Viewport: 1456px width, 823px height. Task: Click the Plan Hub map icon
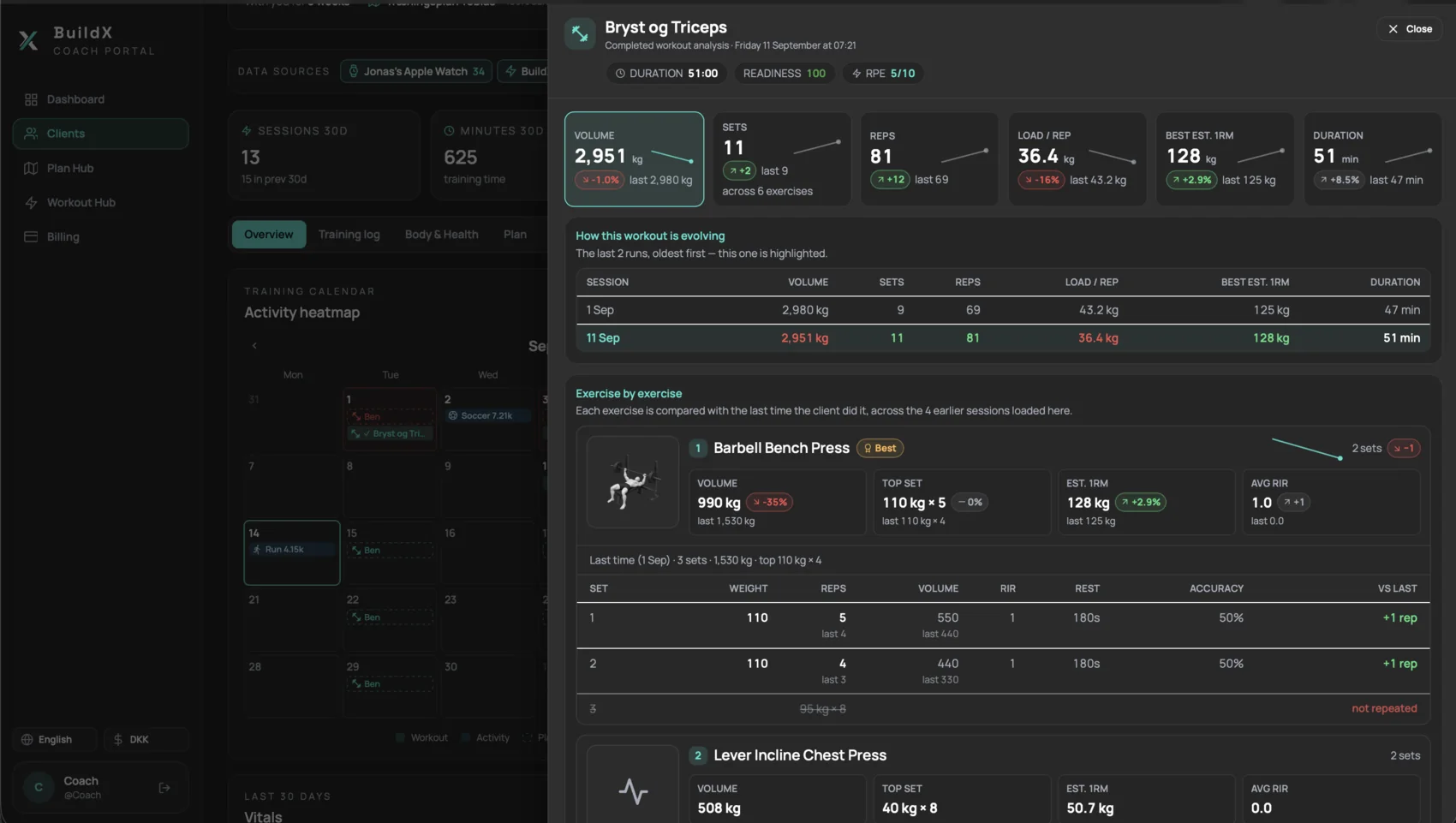point(31,168)
